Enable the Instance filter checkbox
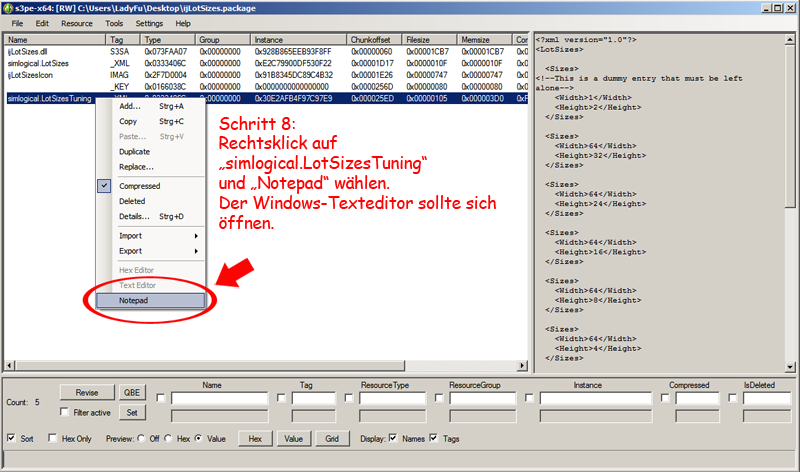The height and width of the screenshot is (472, 800). [x=529, y=398]
